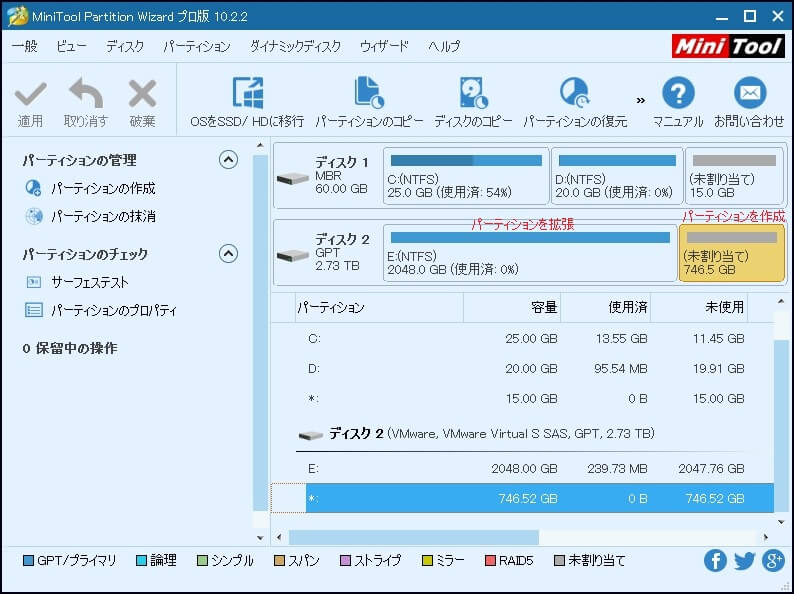Select ディスク 2 drive icon in disk map
This screenshot has height=594, width=794.
tap(293, 255)
